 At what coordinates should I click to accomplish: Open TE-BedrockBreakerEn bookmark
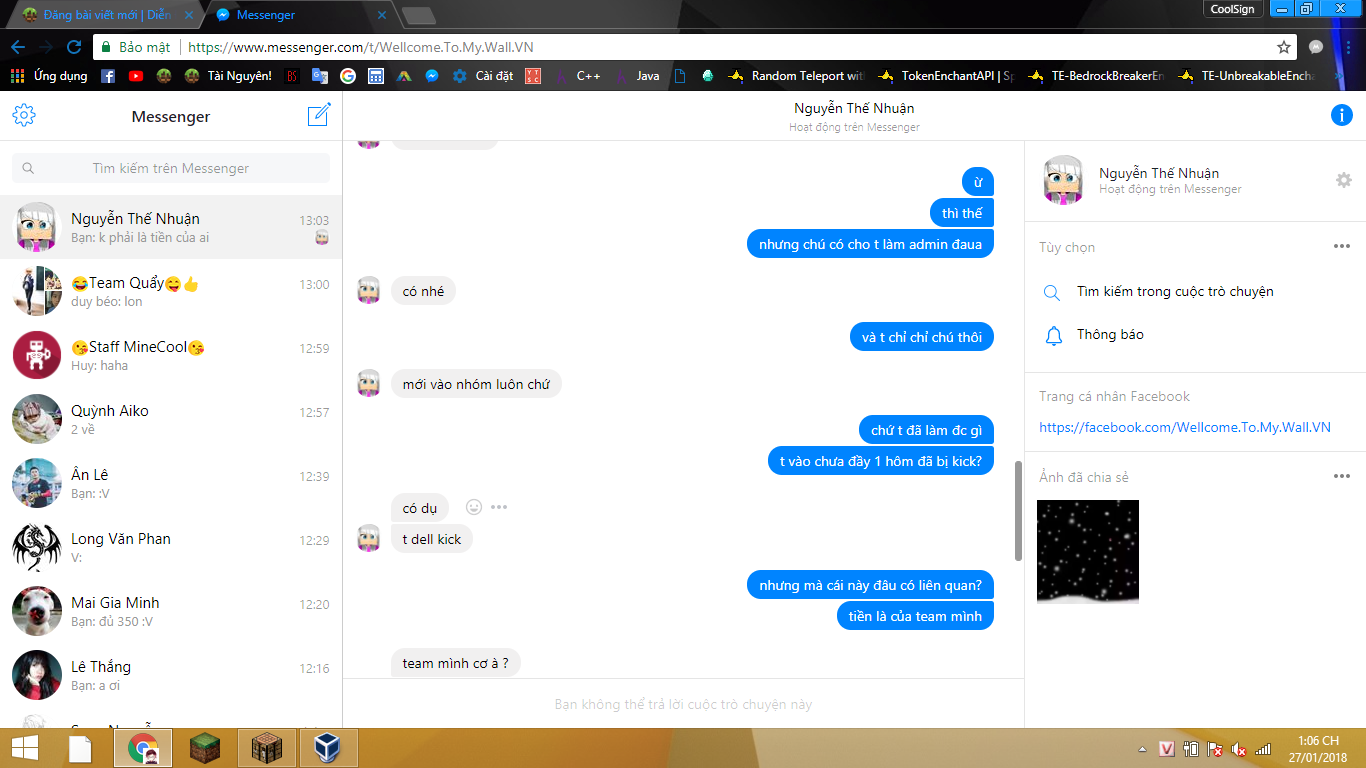pyautogui.click(x=1096, y=76)
